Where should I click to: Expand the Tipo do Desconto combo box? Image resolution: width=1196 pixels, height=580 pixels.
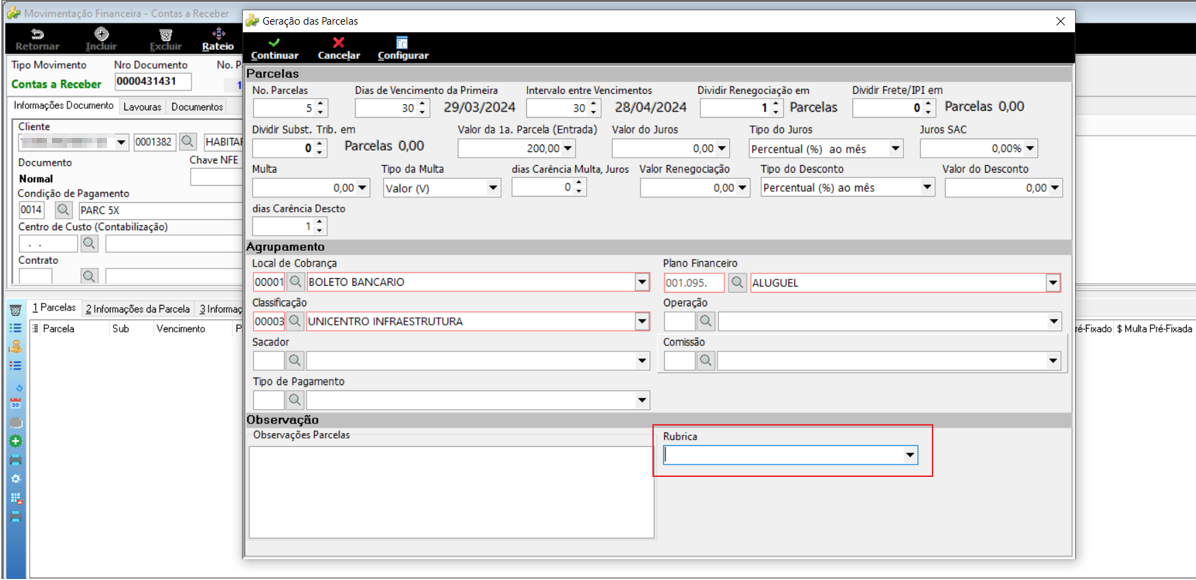point(927,187)
